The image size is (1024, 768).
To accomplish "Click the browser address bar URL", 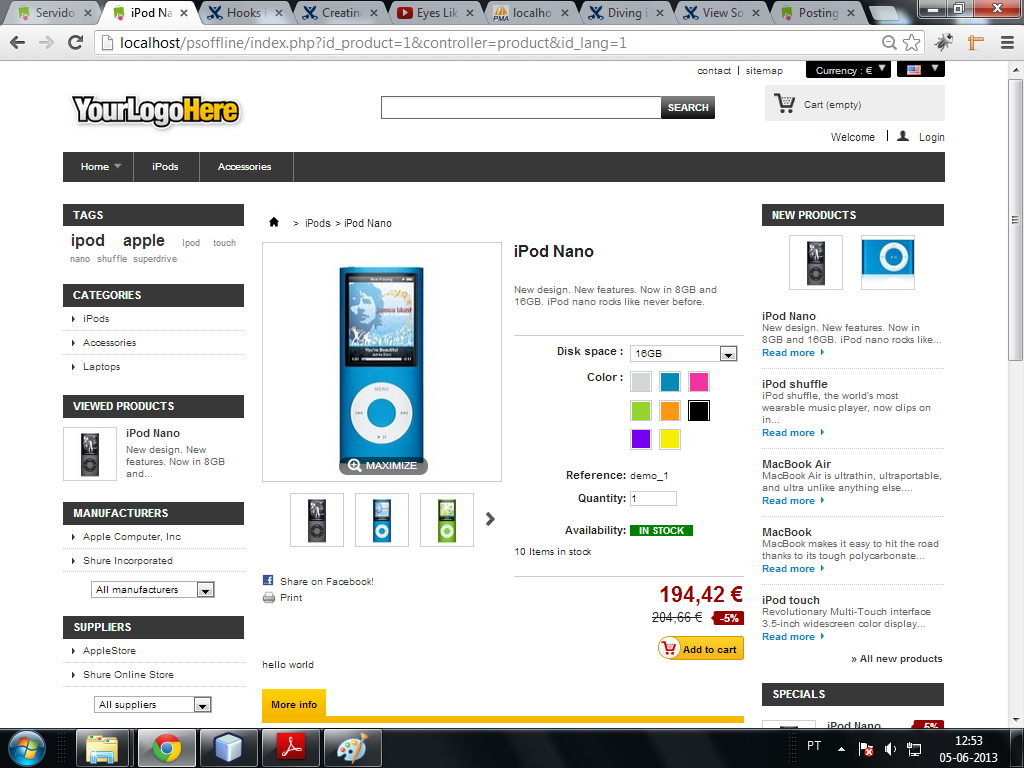I will [x=372, y=43].
